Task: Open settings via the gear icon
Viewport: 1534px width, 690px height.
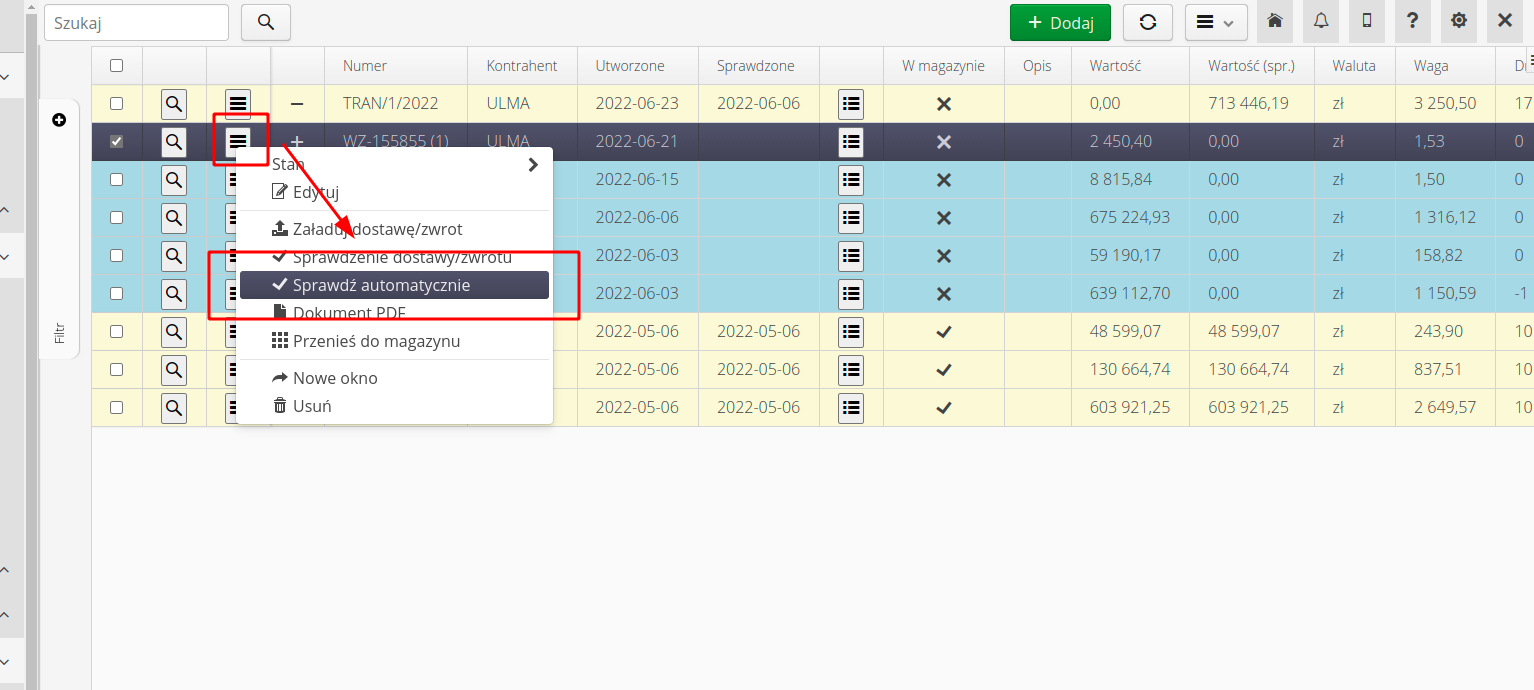Action: 1458,21
